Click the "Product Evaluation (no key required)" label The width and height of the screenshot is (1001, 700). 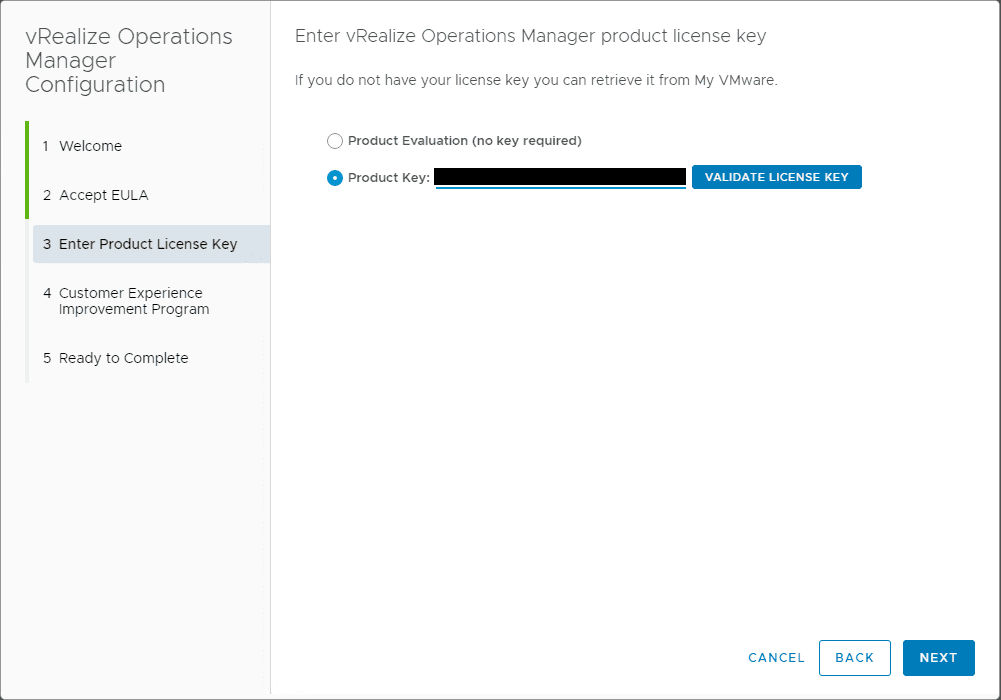[x=464, y=141]
